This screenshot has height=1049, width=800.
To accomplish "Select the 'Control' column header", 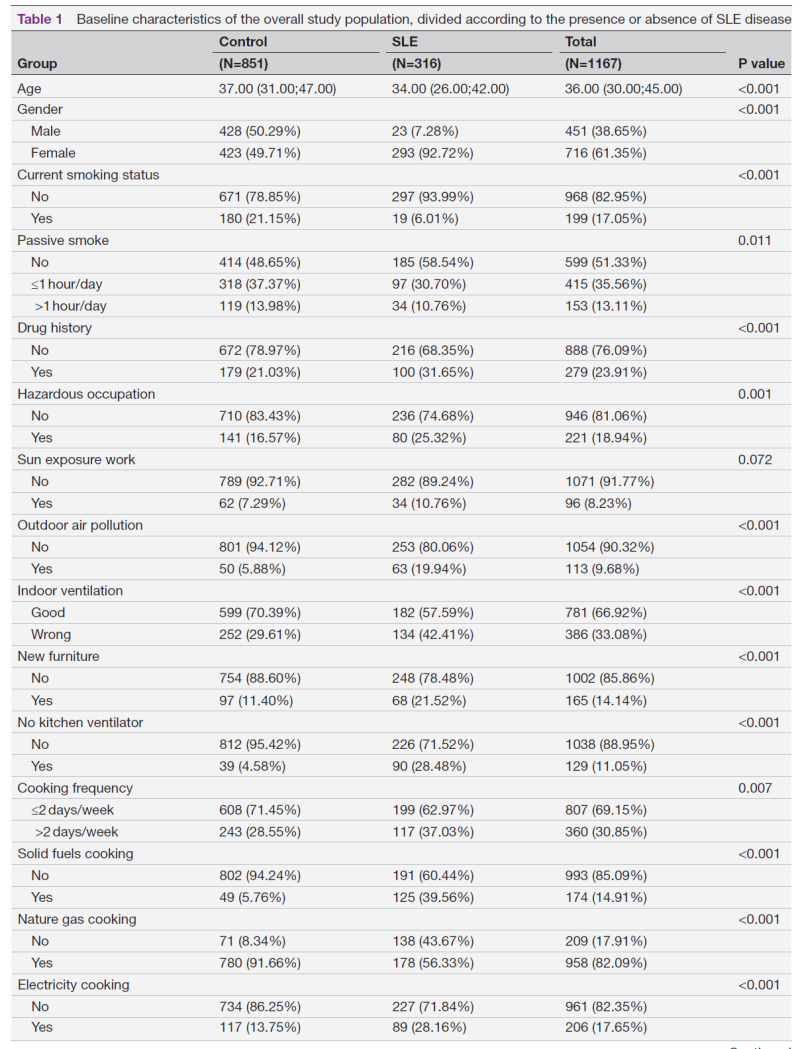I will [243, 42].
